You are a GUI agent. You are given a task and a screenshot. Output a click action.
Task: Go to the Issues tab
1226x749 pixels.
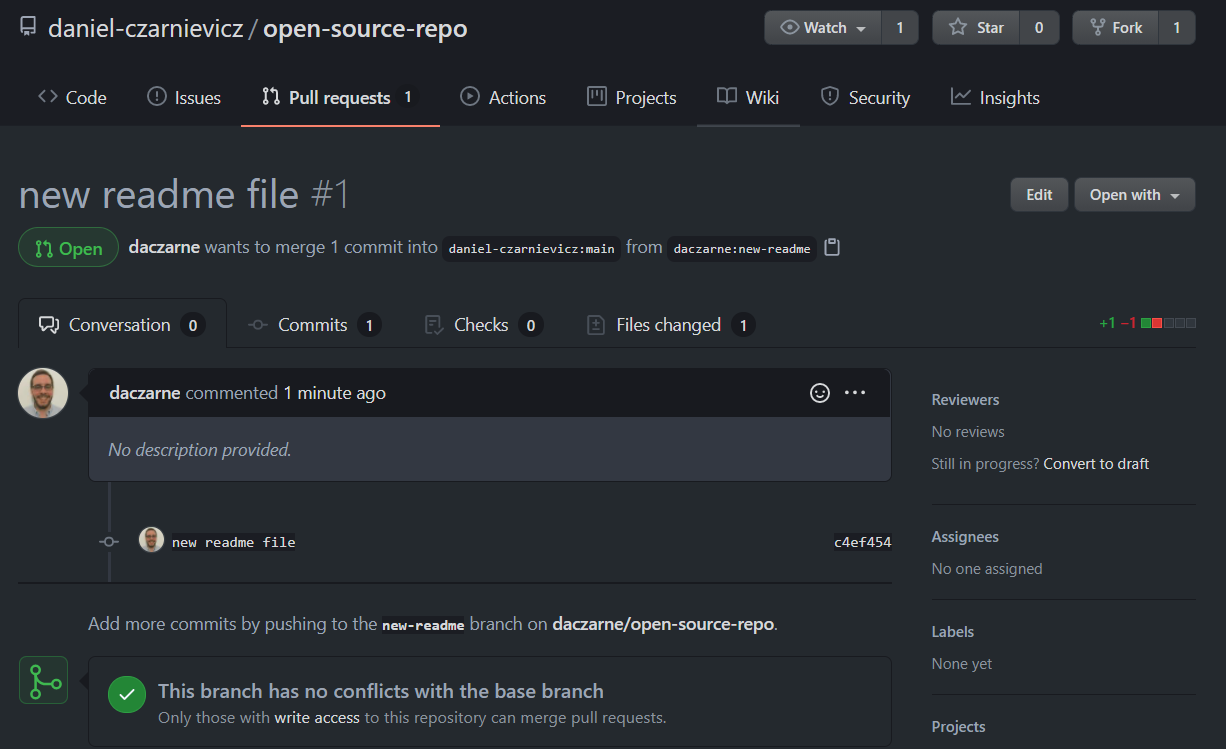184,98
